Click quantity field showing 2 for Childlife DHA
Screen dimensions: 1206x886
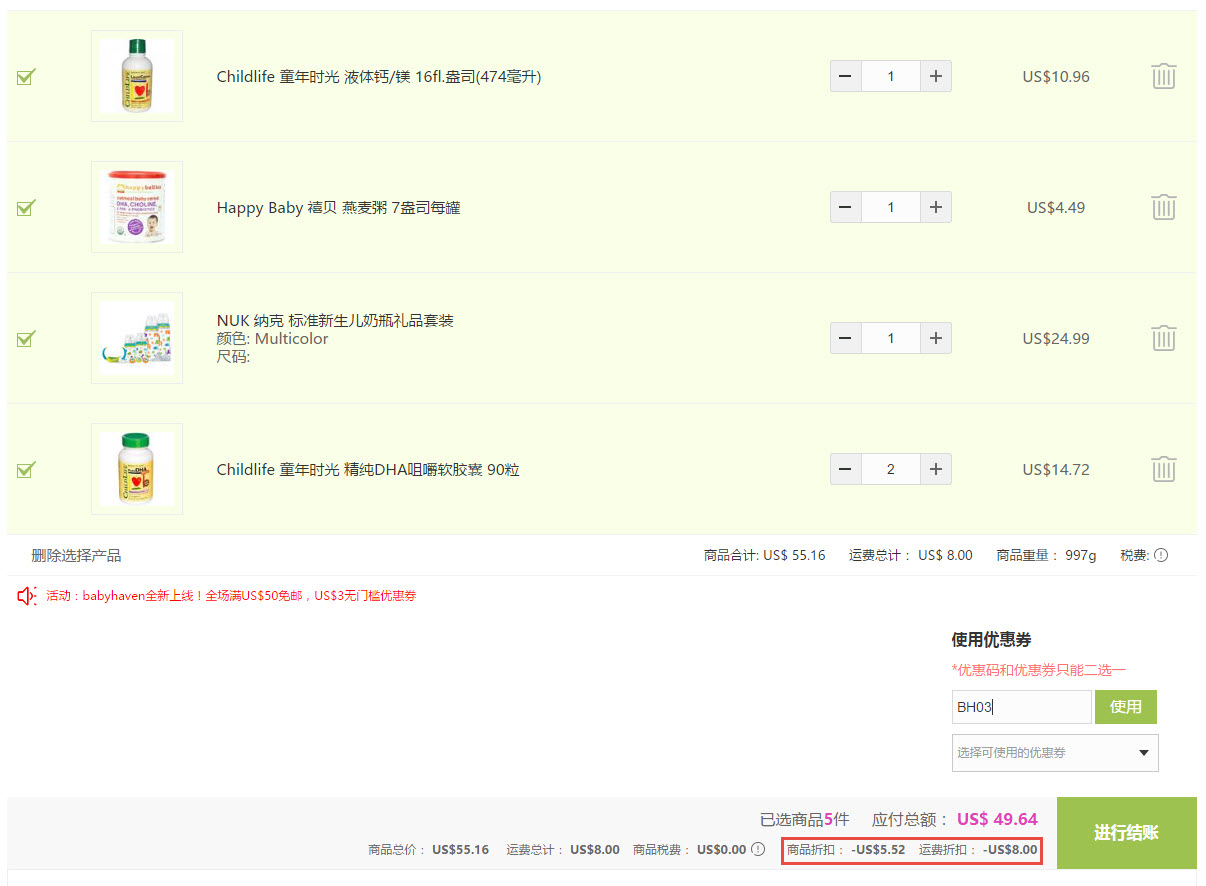pos(891,470)
